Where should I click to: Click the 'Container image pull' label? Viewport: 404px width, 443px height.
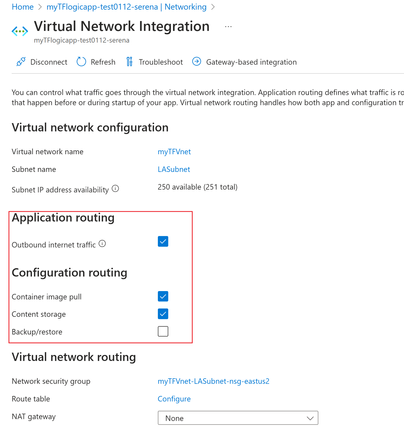(x=47, y=297)
